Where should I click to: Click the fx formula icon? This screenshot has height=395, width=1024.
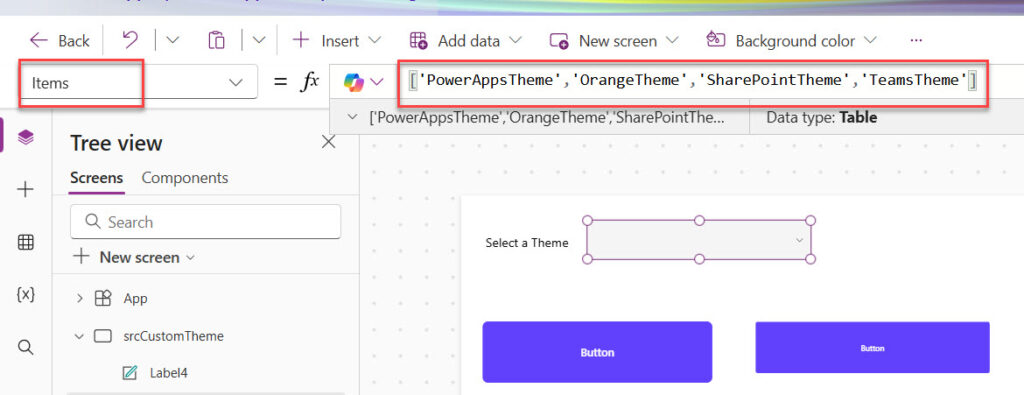(310, 82)
